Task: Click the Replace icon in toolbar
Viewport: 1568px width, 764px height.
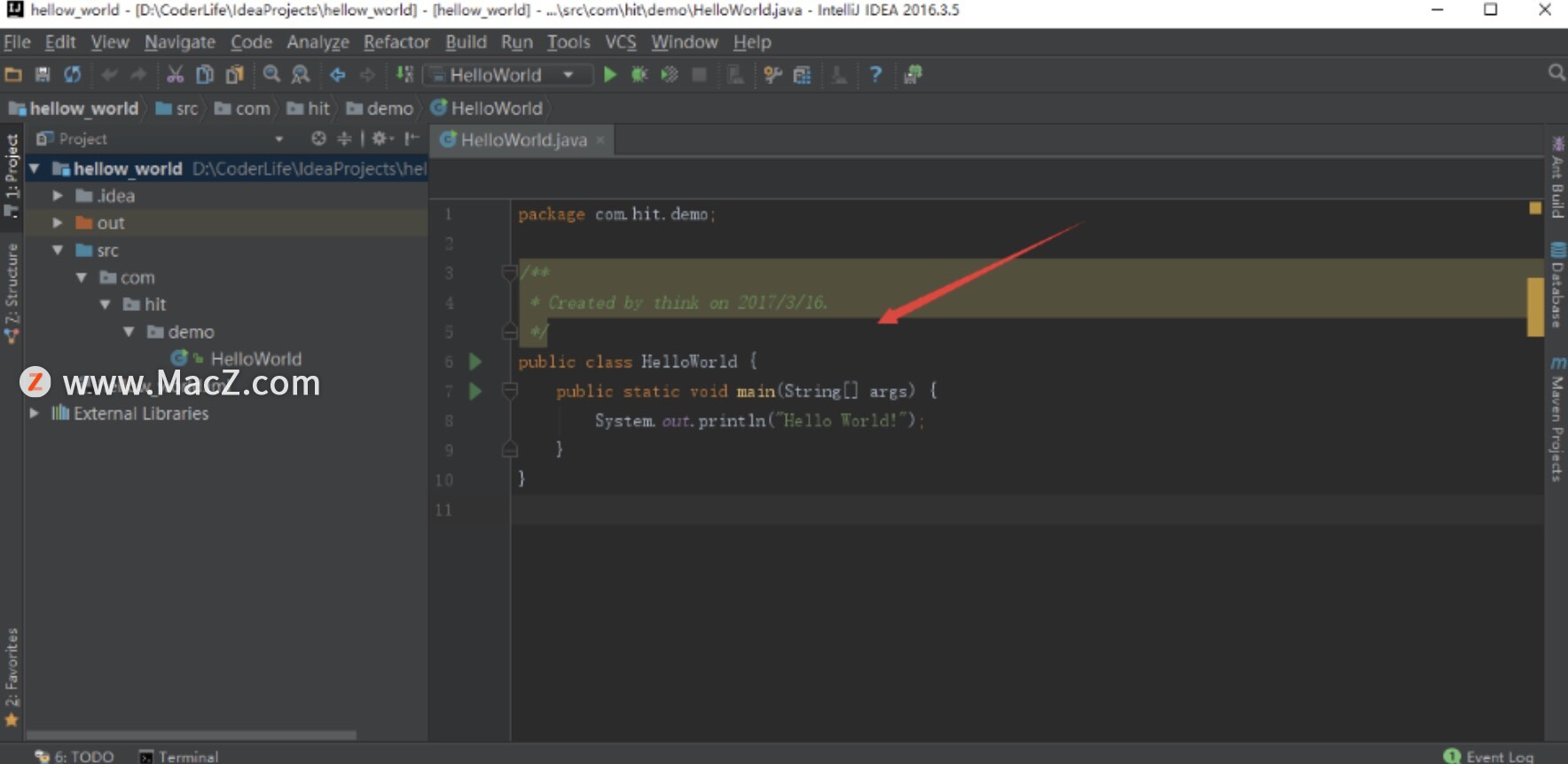Action: tap(301, 74)
